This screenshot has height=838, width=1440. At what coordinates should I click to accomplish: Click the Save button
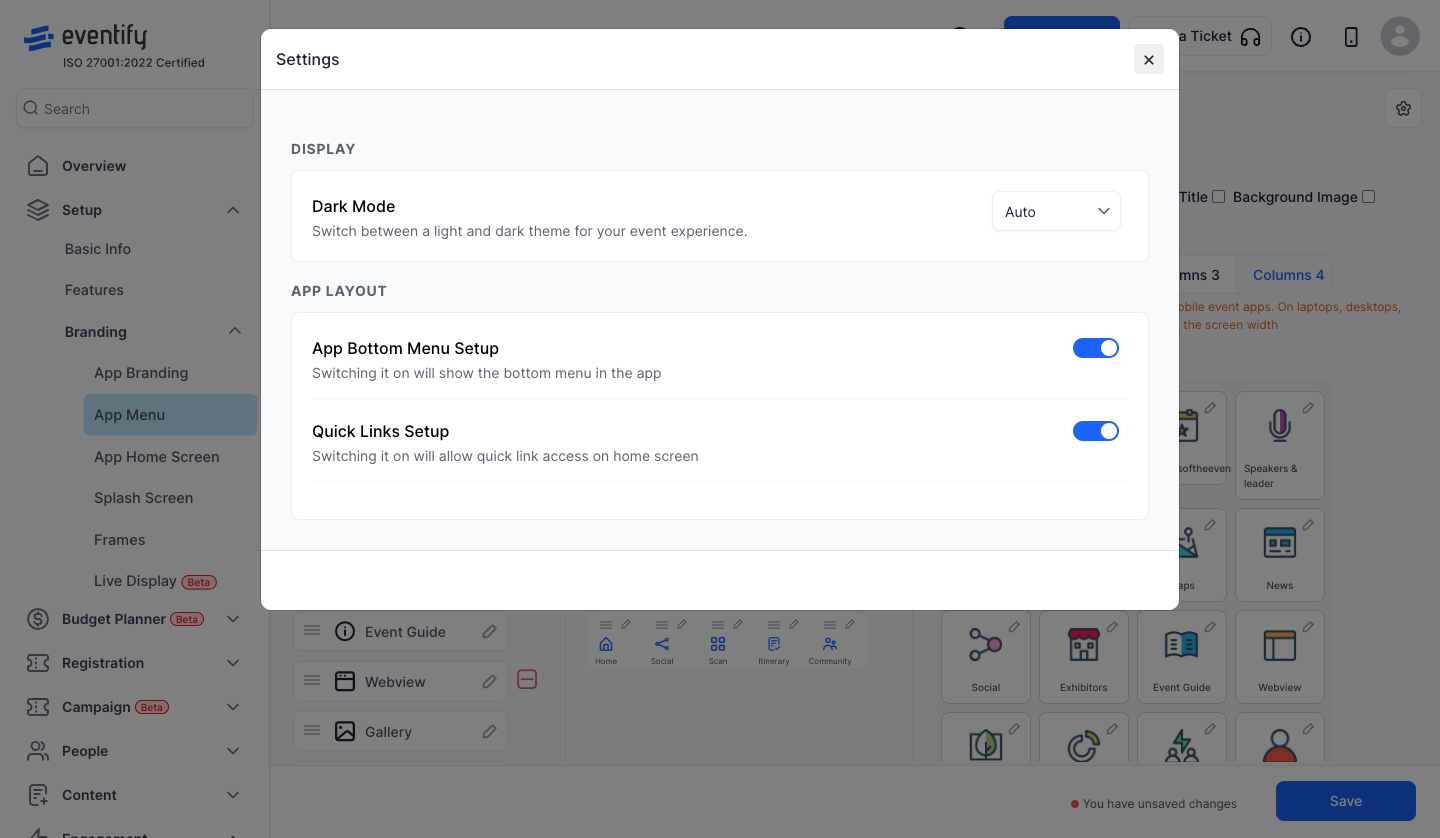point(1346,801)
